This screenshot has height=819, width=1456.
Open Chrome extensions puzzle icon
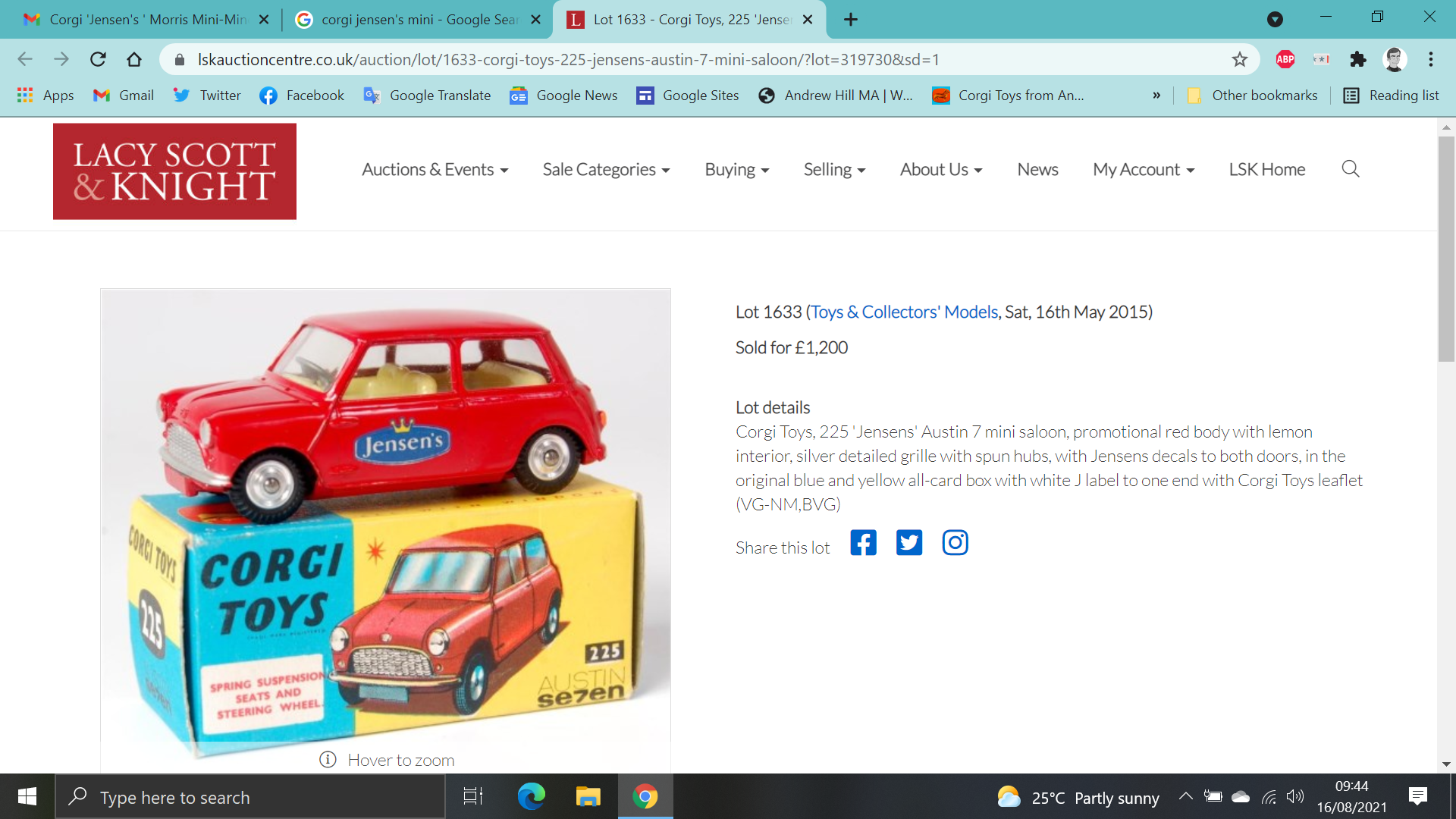[x=1357, y=59]
